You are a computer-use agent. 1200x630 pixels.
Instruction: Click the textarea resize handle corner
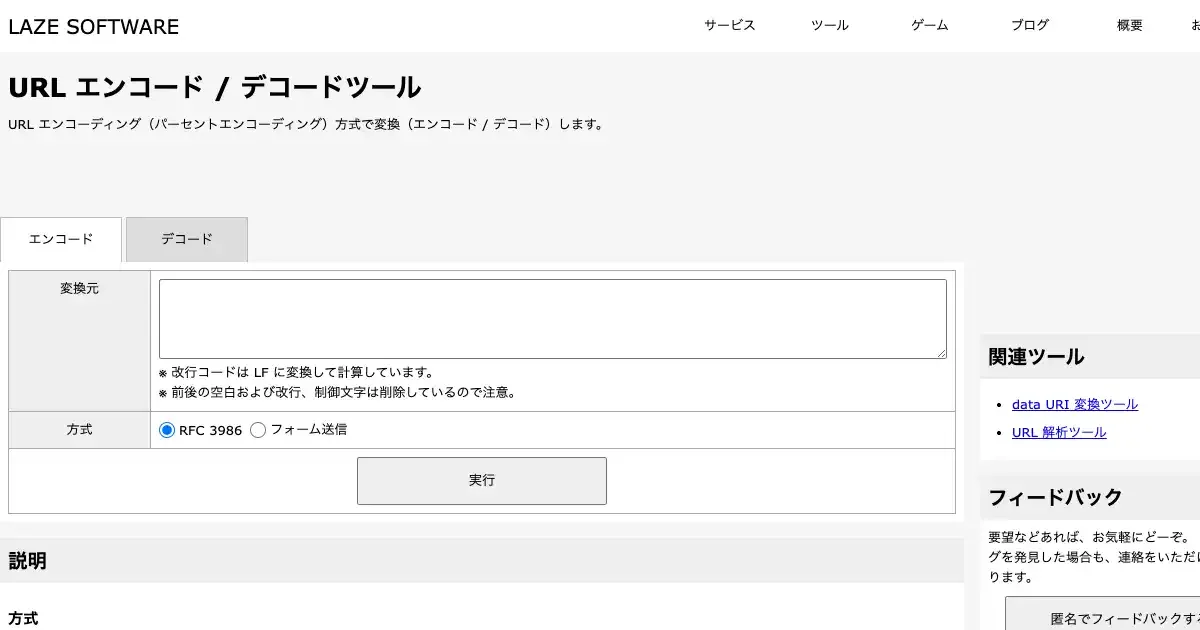[x=941, y=353]
